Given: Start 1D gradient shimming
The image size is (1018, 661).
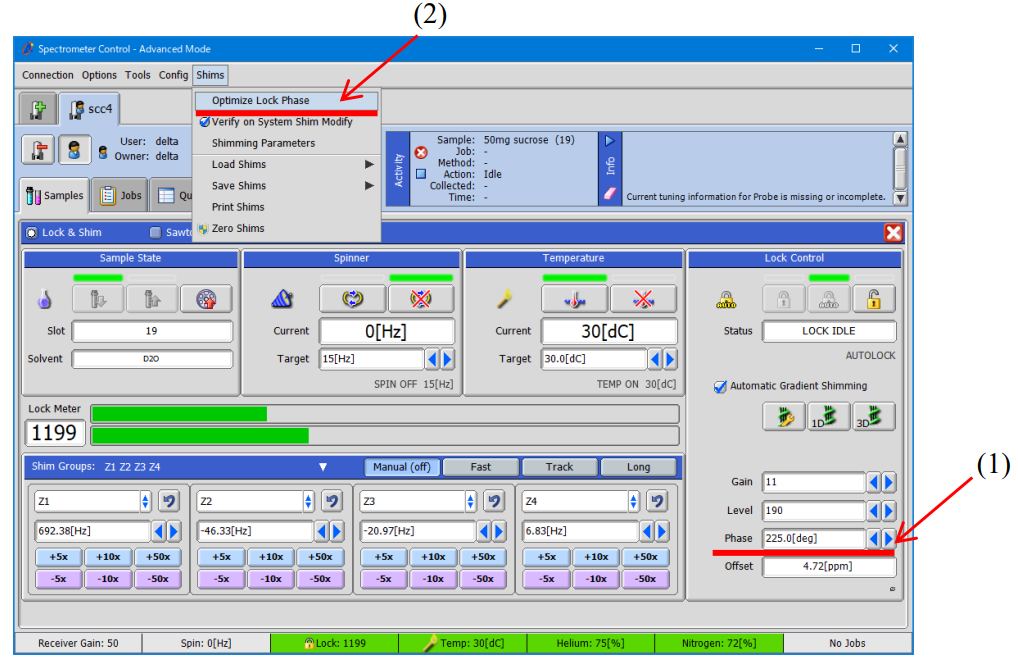Looking at the screenshot, I should pos(827,416).
